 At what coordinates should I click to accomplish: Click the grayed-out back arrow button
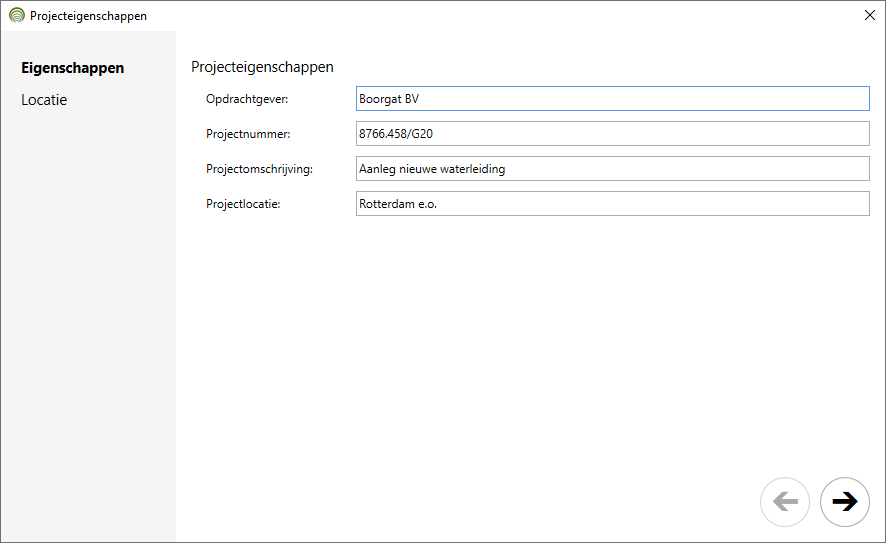coord(785,502)
